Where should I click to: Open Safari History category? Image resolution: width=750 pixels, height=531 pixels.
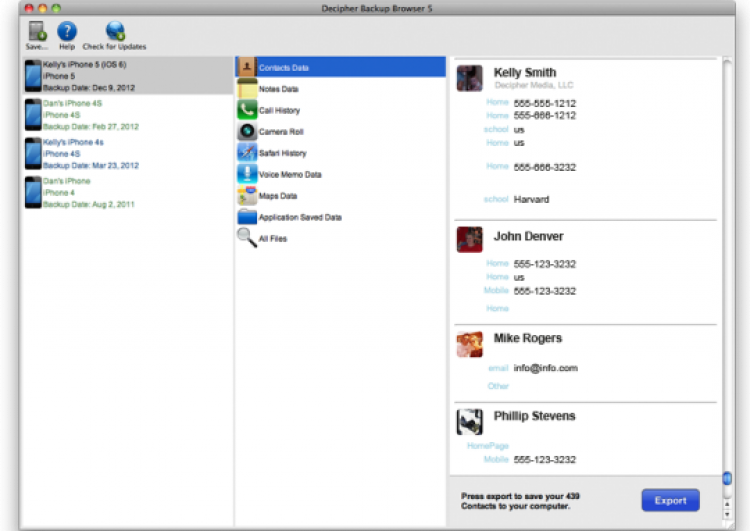point(341,153)
